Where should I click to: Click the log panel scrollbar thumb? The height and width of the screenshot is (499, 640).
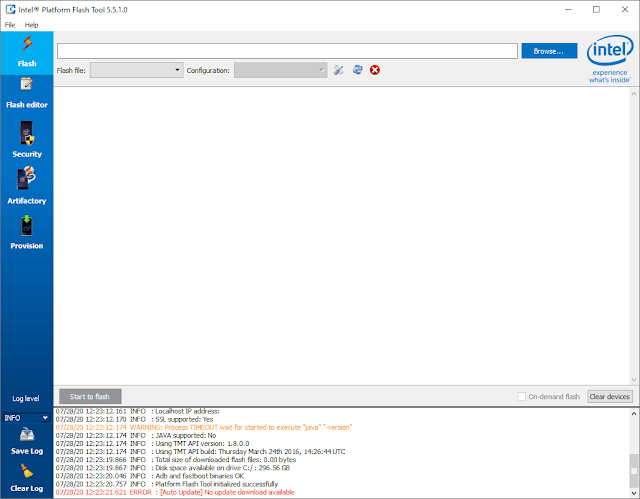coord(634,471)
